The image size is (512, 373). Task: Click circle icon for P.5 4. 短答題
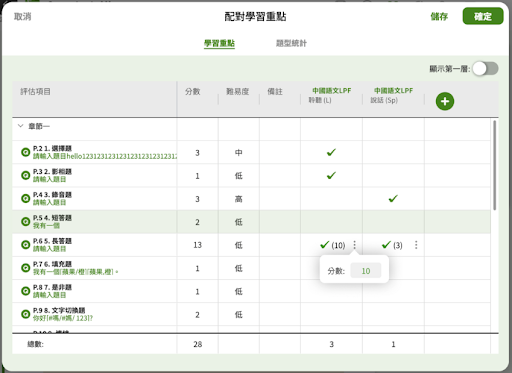tap(26, 222)
